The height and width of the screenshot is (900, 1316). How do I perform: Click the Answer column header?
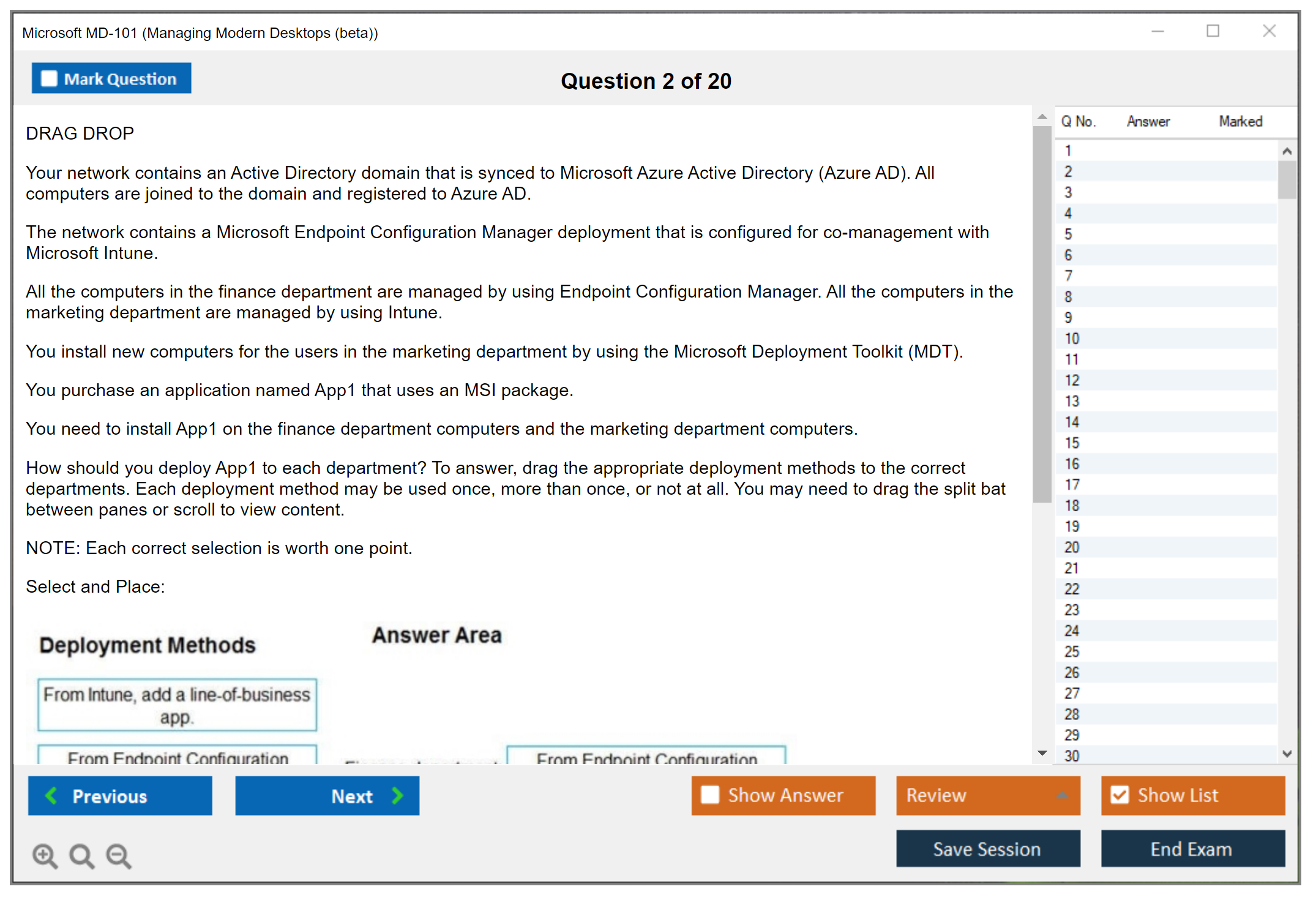1148,121
